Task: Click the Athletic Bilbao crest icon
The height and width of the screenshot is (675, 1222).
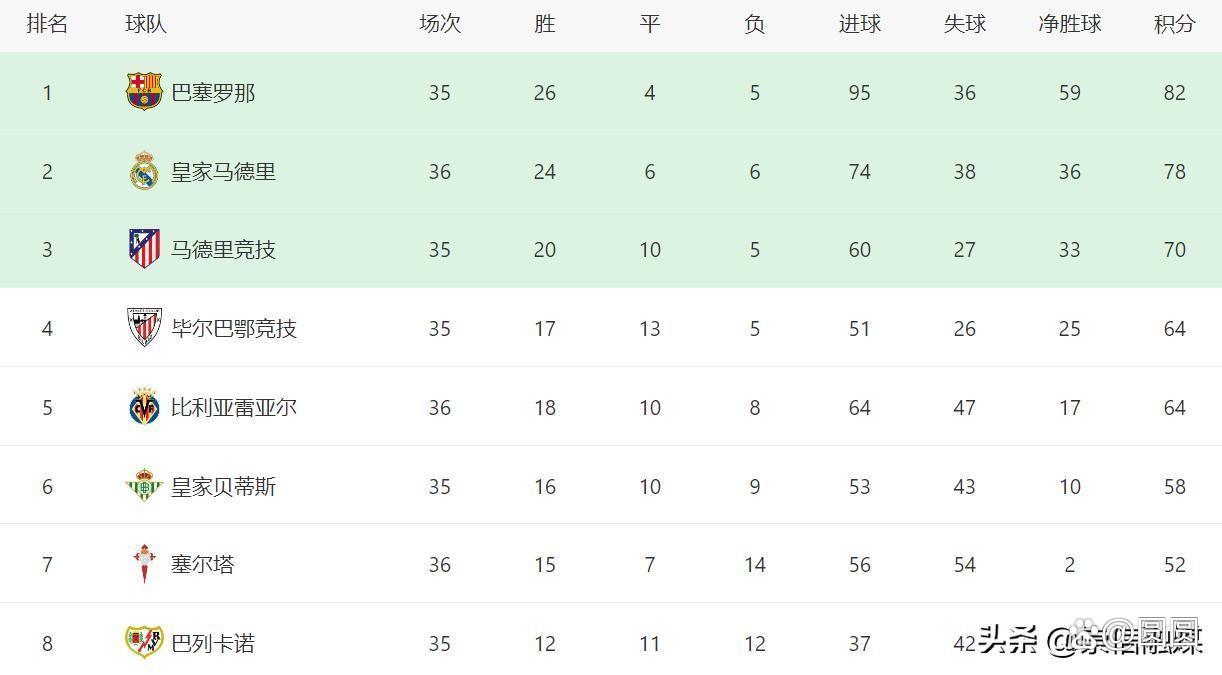Action: [x=144, y=328]
